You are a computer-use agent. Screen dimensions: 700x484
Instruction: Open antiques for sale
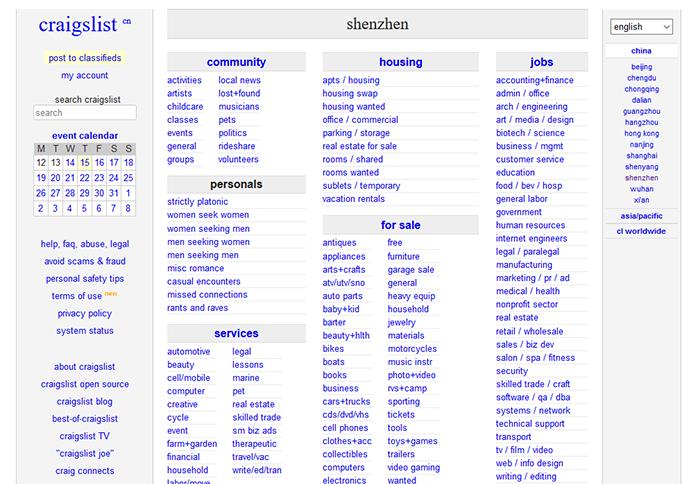[x=339, y=243]
